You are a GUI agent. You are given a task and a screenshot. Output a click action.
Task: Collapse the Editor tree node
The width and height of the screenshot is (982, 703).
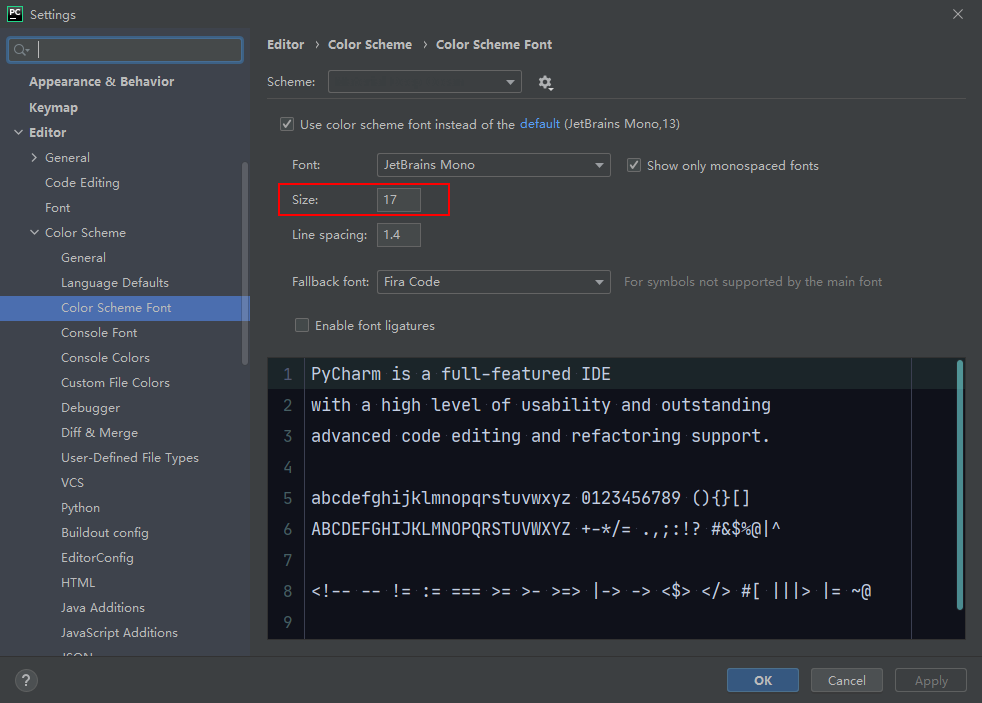[18, 132]
